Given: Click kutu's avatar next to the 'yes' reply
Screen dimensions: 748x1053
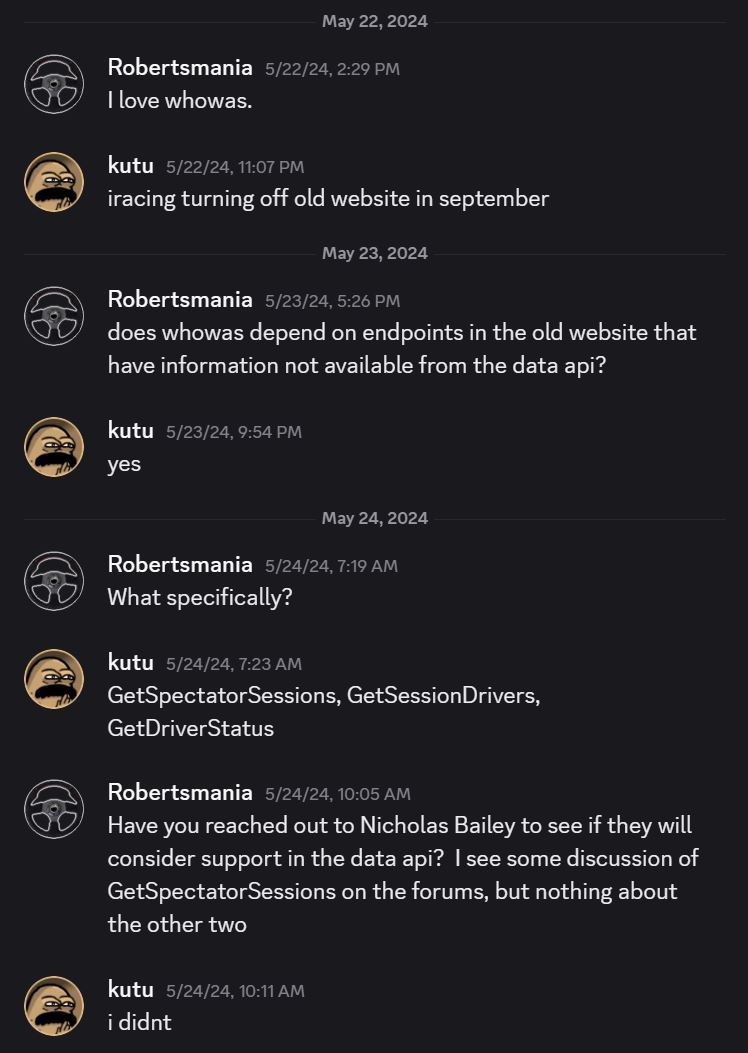Looking at the screenshot, I should click(x=54, y=447).
